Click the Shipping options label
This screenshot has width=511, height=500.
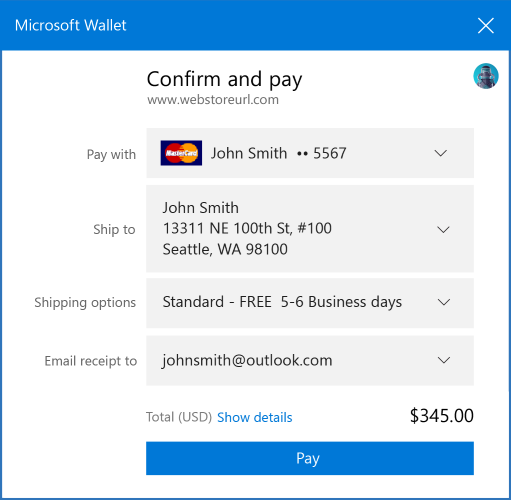pos(85,303)
